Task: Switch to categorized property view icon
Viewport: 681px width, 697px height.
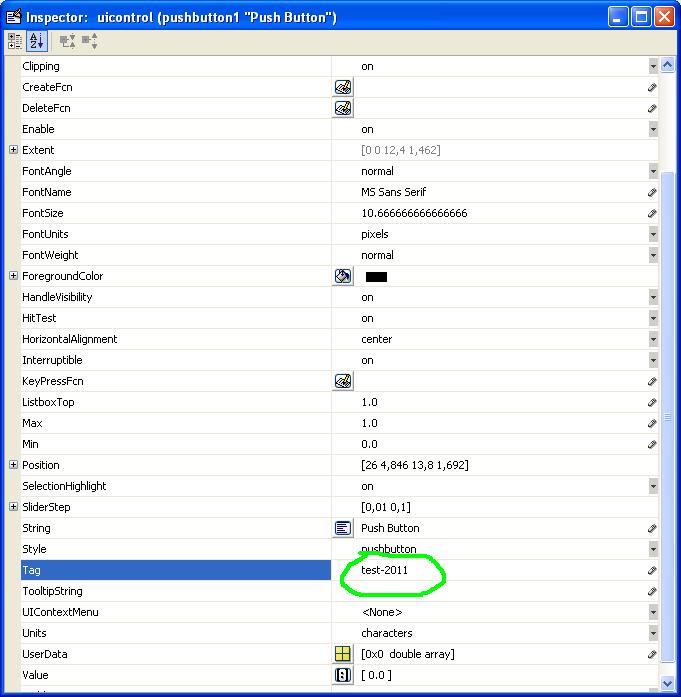Action: [15, 41]
